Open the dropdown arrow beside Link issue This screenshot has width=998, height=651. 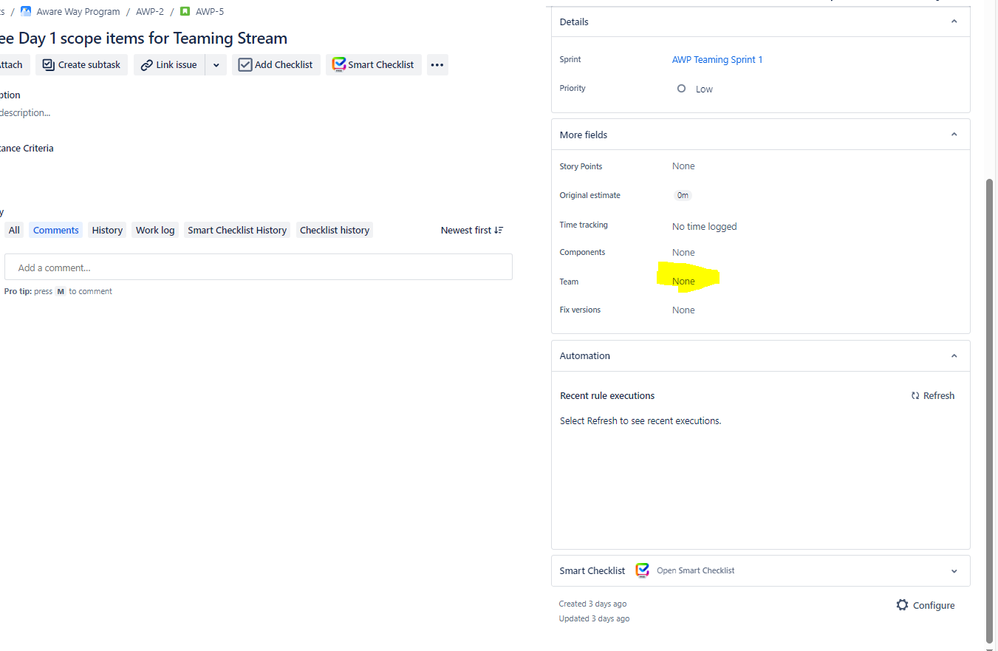point(216,65)
